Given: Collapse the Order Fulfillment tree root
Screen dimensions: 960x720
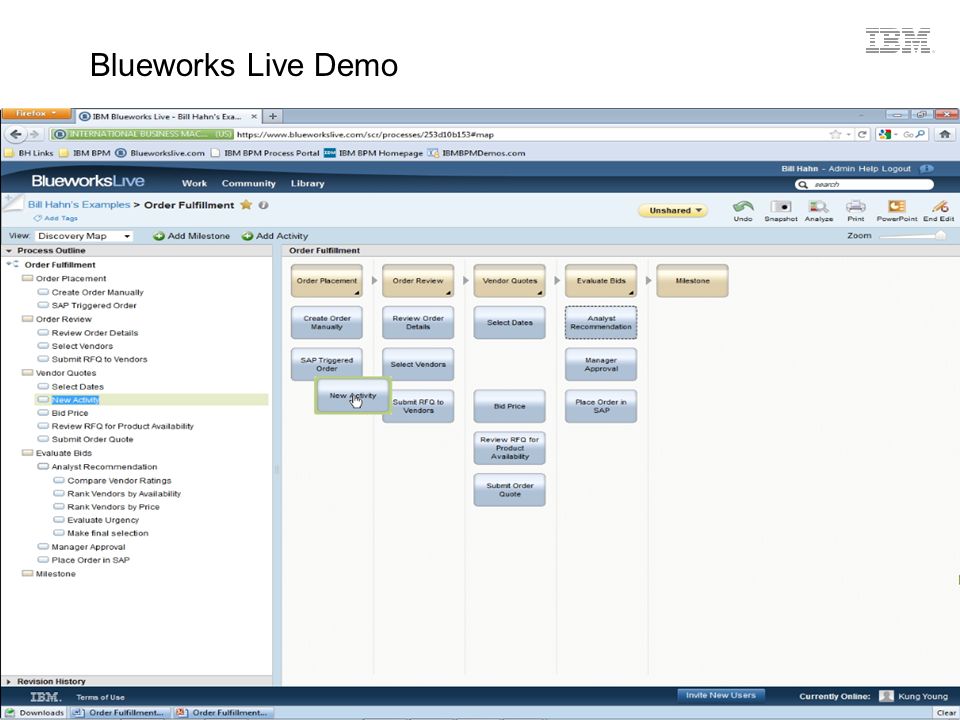Looking at the screenshot, I should 9,264.
